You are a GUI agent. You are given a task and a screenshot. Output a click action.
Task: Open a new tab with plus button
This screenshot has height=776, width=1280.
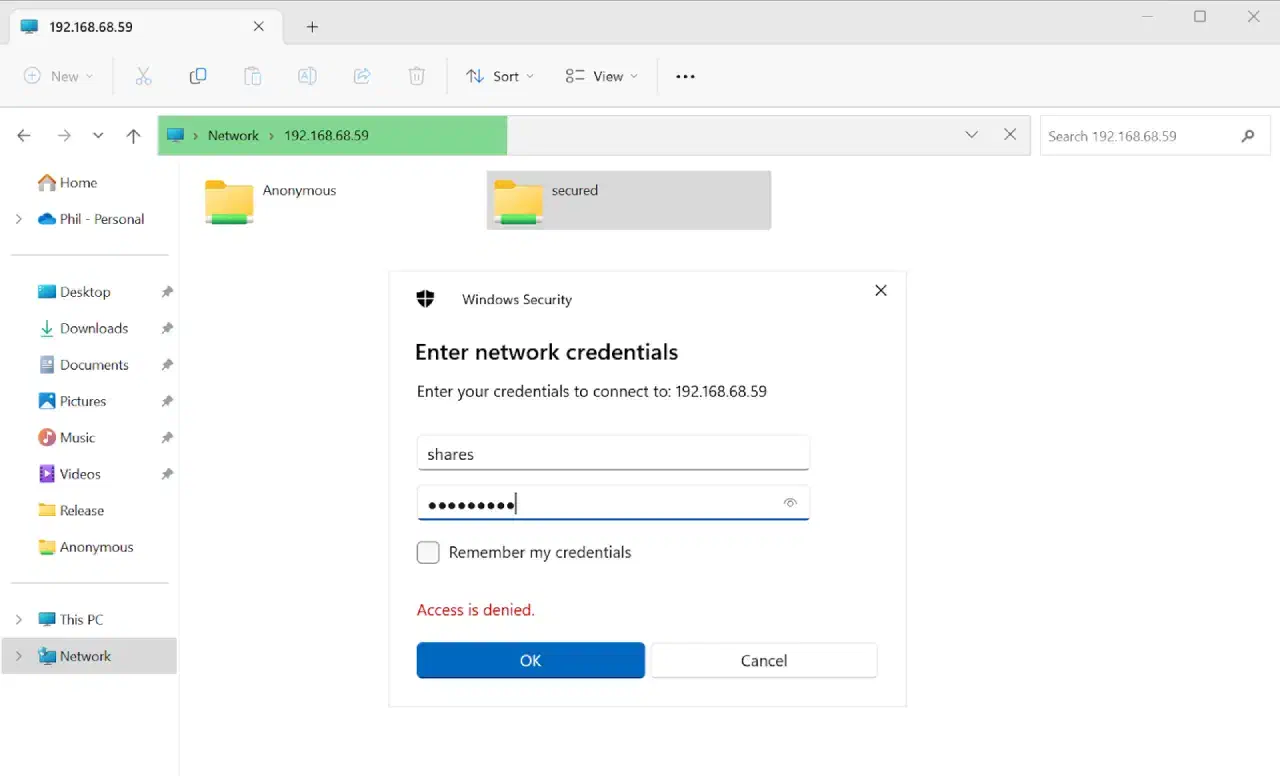pyautogui.click(x=312, y=27)
